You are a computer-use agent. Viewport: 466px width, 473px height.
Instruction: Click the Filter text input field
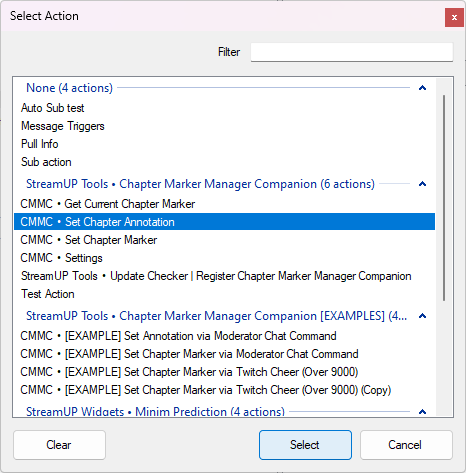tap(352, 52)
